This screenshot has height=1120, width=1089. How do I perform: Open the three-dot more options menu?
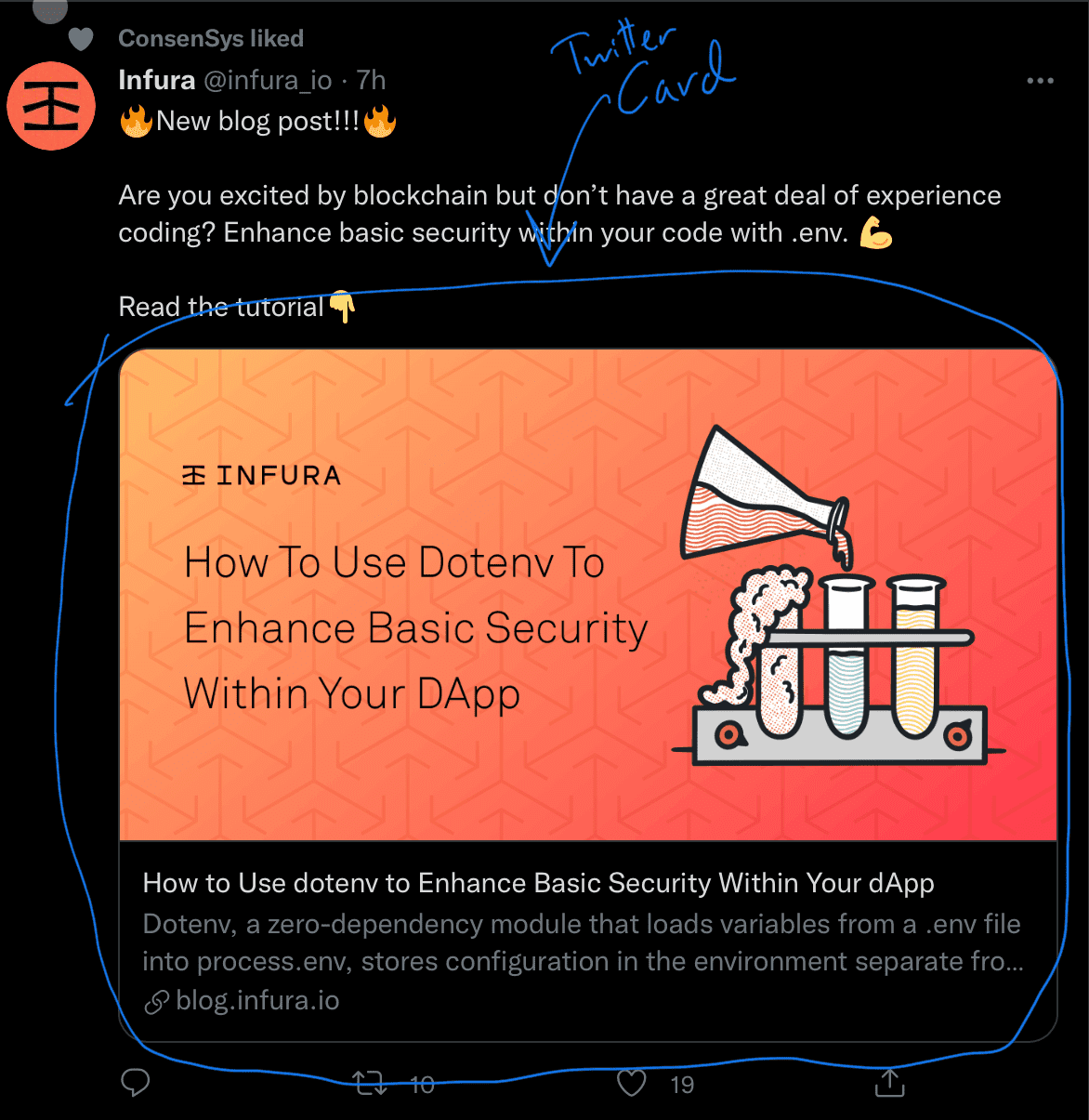[x=1040, y=81]
